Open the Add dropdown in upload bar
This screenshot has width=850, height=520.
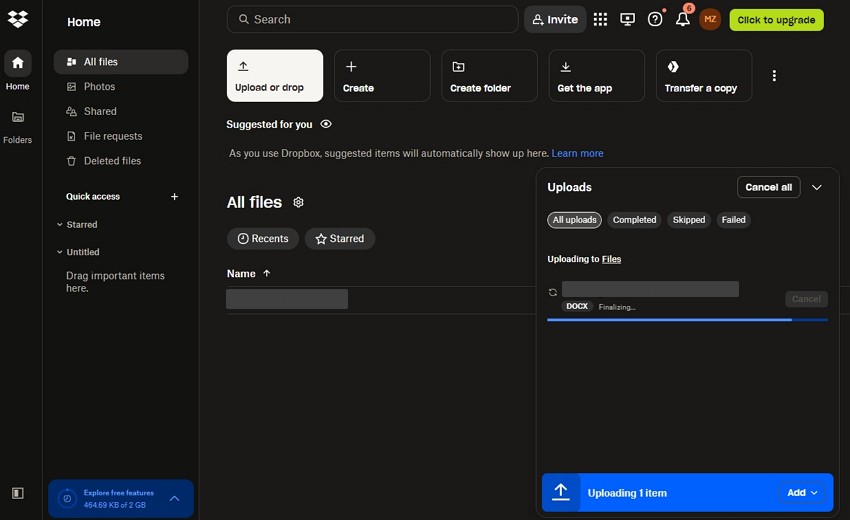click(x=802, y=492)
